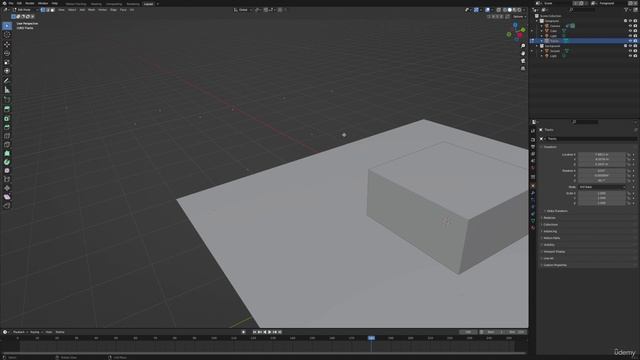Jump to the timeline end frame
Viewport: 640px width, 360px height.
(x=280, y=332)
